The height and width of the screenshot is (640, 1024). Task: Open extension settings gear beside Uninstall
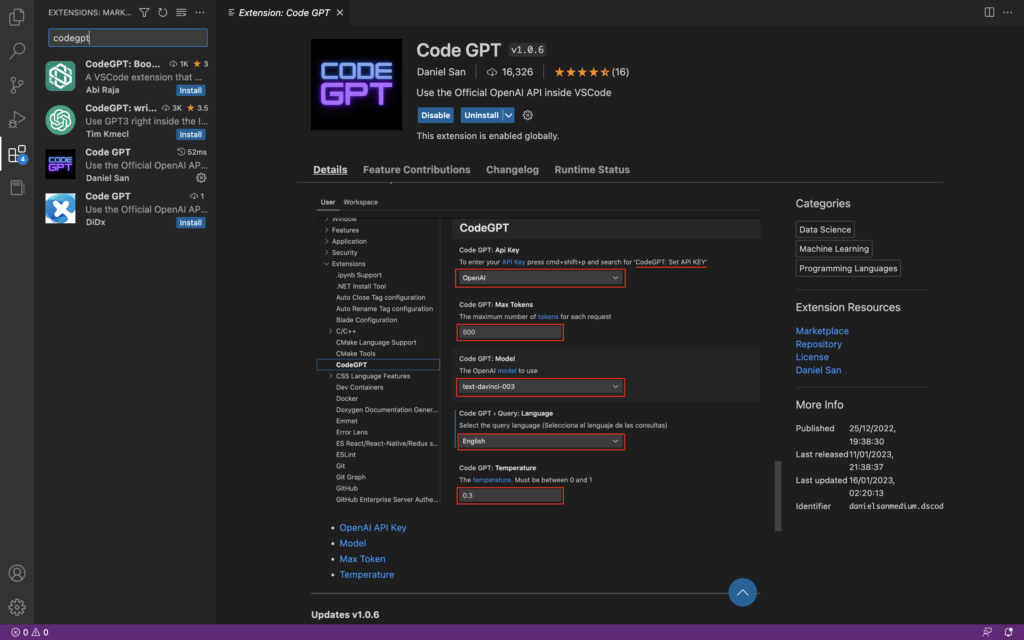[527, 115]
